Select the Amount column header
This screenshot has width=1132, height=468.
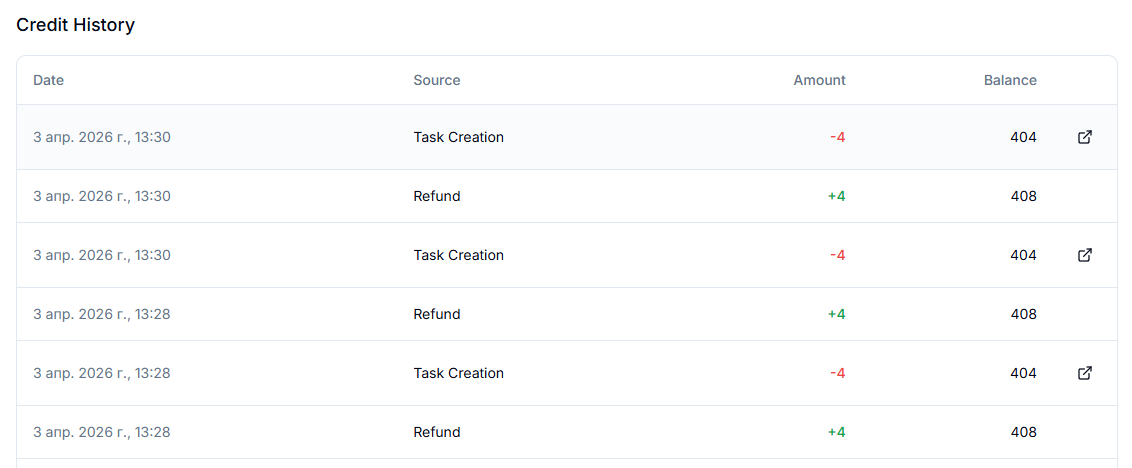tap(819, 80)
